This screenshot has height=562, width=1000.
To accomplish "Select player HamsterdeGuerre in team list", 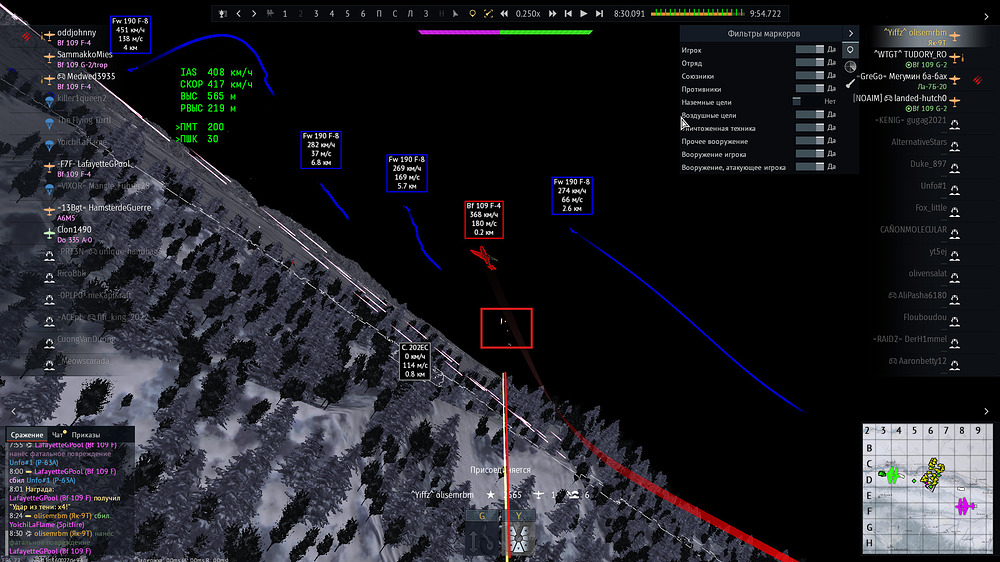I will (x=105, y=207).
